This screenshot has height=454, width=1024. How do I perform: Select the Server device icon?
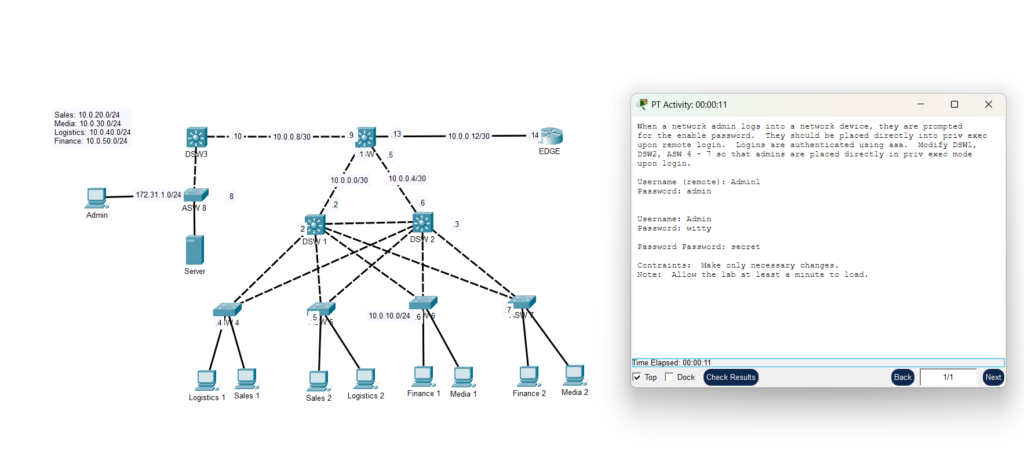point(195,250)
